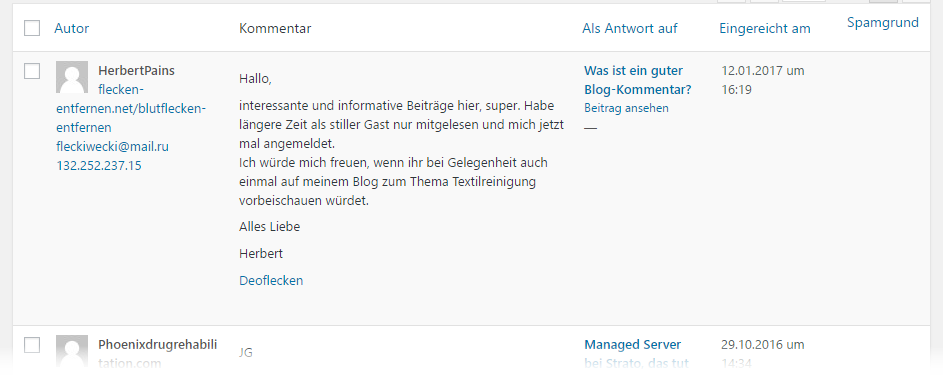Select the Phoenixdrugrehabilitation comment checkbox

coord(32,345)
